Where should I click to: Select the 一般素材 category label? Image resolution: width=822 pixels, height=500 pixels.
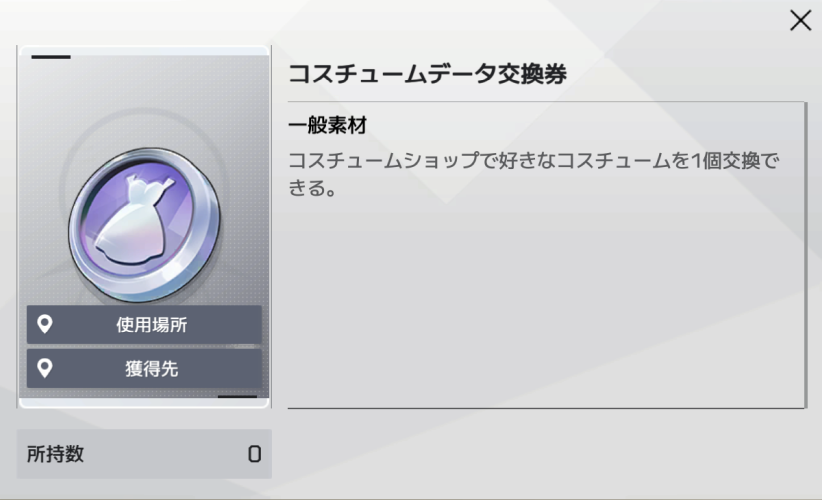pyautogui.click(x=328, y=126)
